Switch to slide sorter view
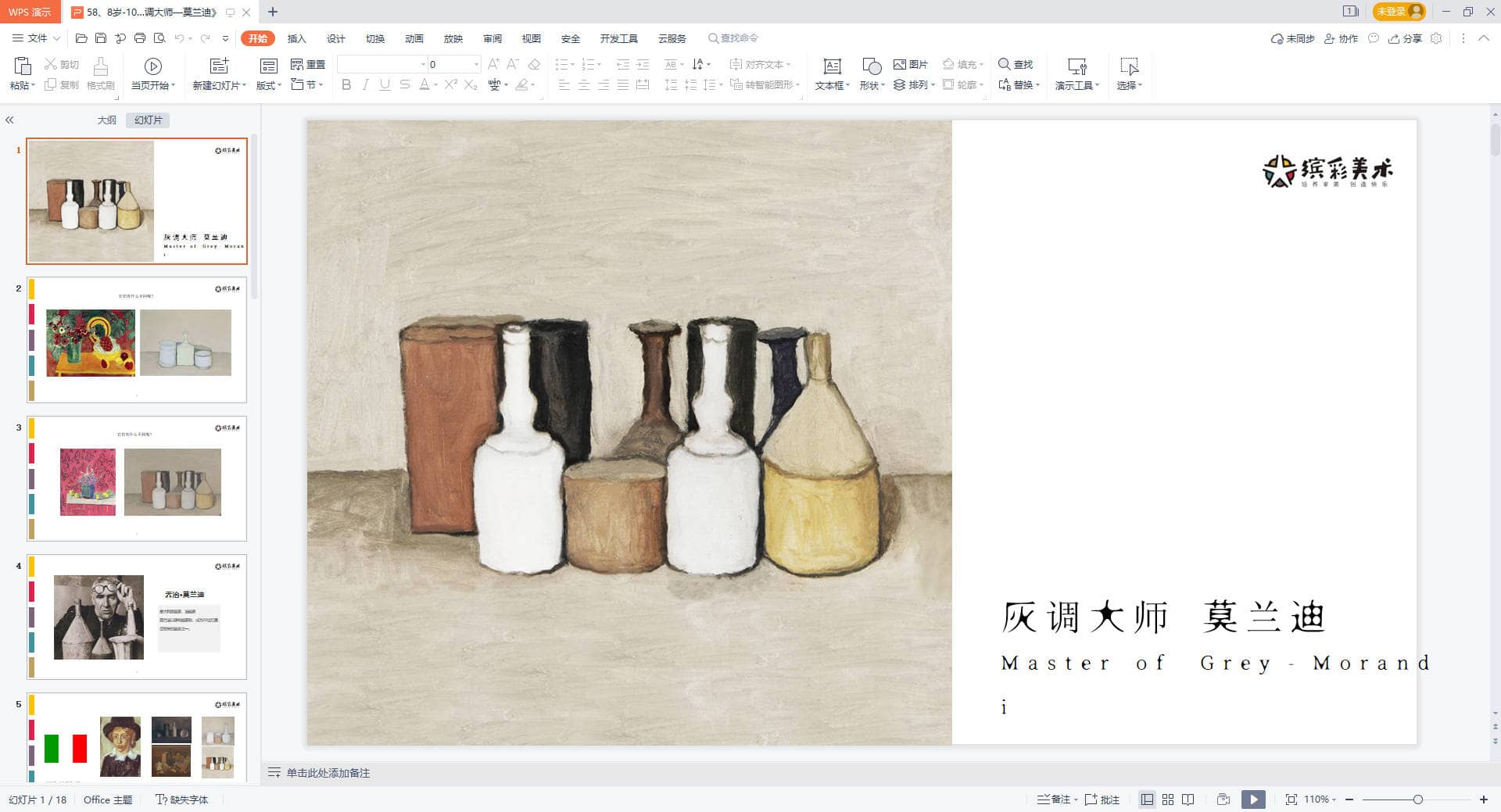 pyautogui.click(x=1168, y=799)
